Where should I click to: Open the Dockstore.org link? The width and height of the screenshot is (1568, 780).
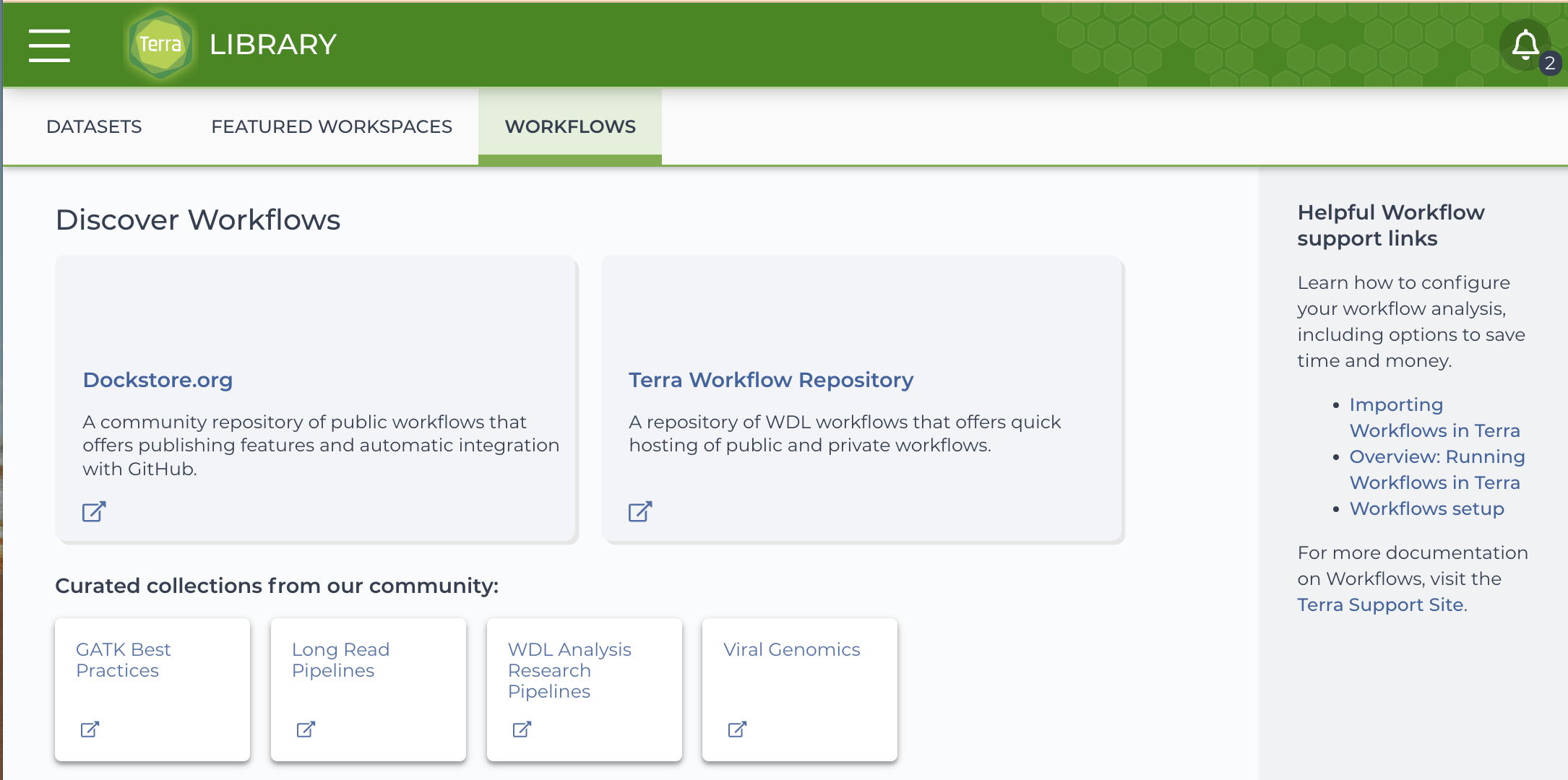point(158,380)
